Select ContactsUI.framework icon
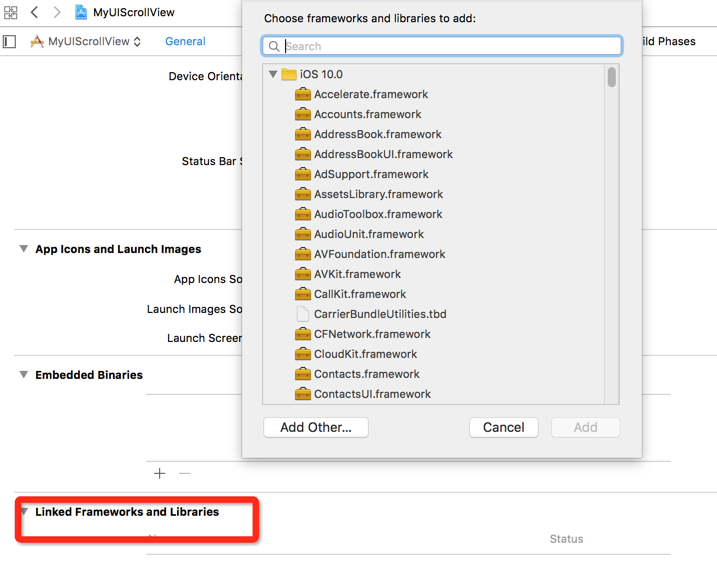 click(x=303, y=394)
